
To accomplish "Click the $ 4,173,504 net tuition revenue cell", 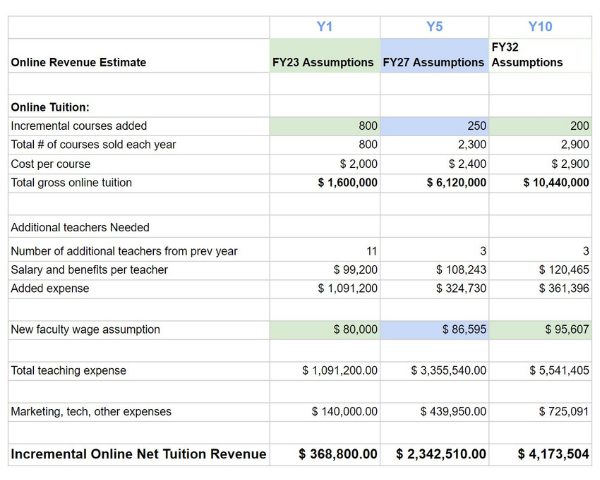I will pyautogui.click(x=541, y=454).
